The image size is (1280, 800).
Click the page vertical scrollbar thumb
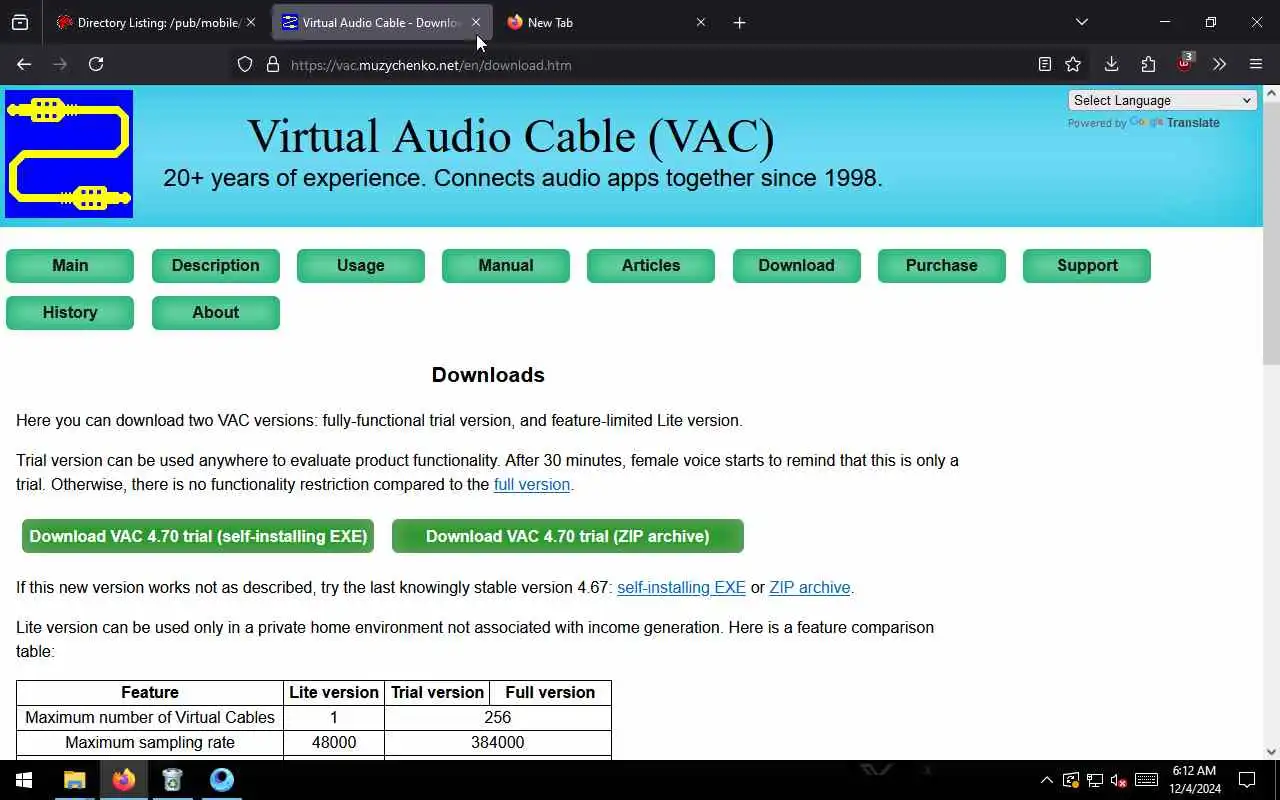pyautogui.click(x=1271, y=232)
